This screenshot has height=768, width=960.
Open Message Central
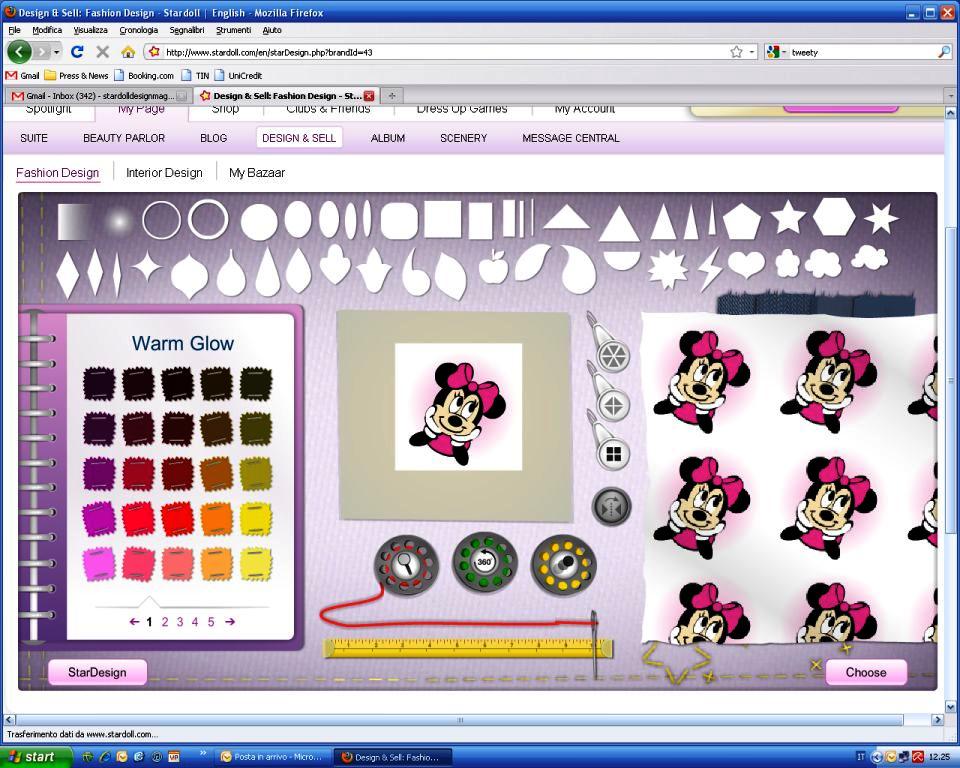[571, 138]
